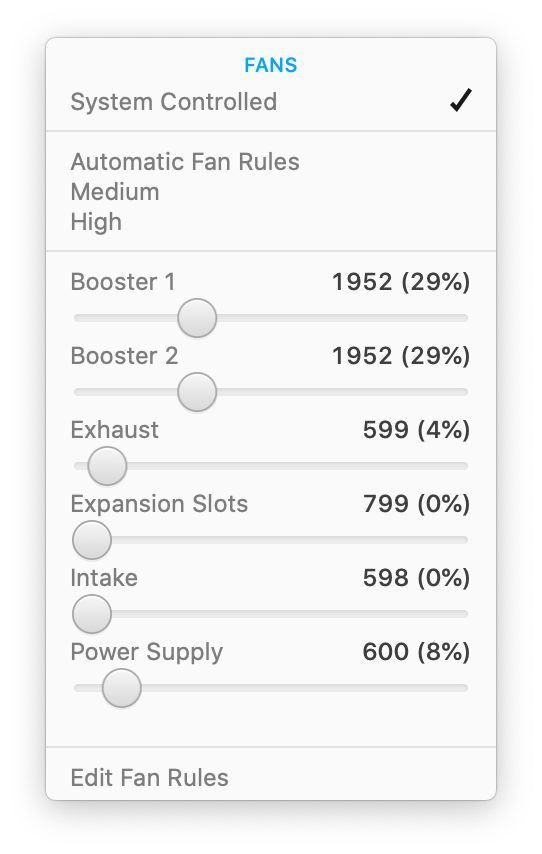
Task: Click the FANS header title
Action: coord(271,65)
